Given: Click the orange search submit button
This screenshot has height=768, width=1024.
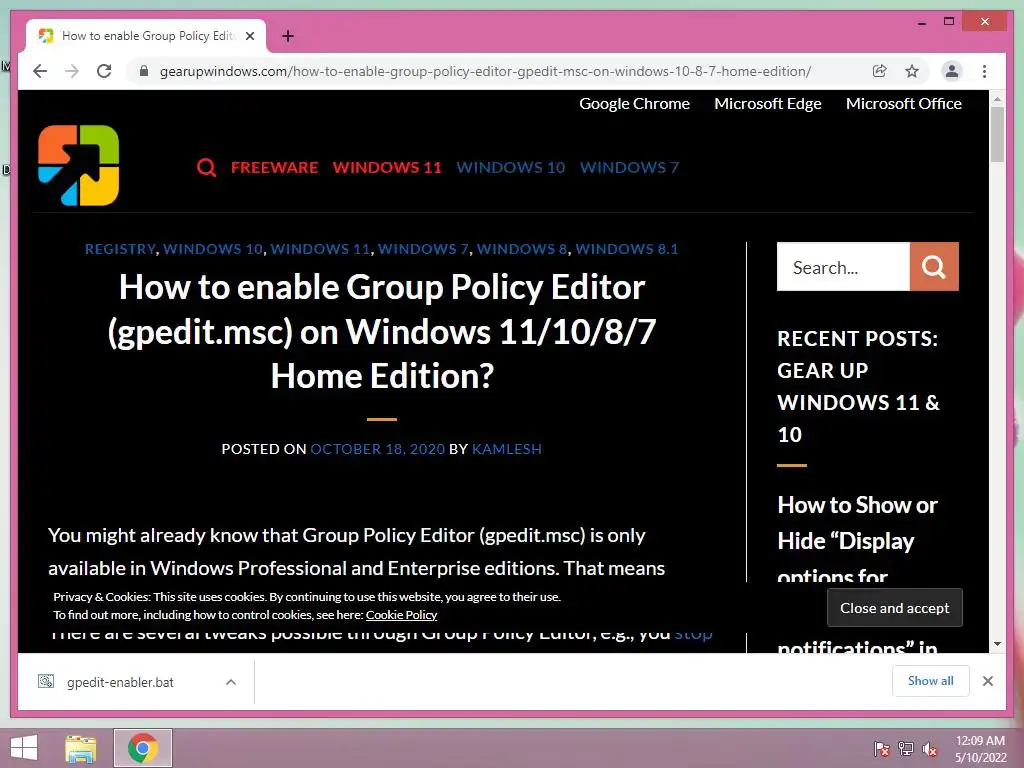Looking at the screenshot, I should tap(934, 266).
